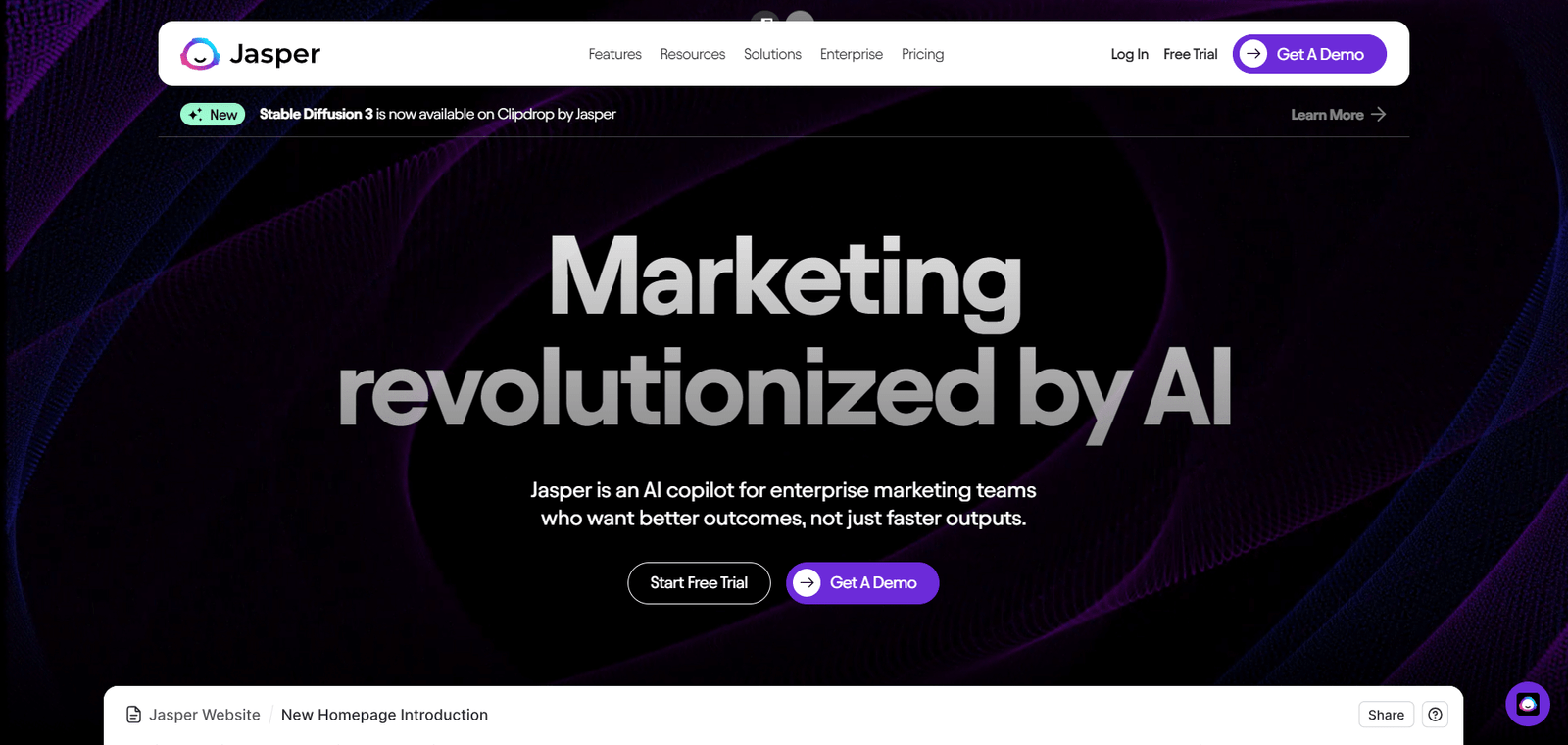Open the Stable Diffusion 3 announcement
The height and width of the screenshot is (745, 1568).
tap(437, 114)
